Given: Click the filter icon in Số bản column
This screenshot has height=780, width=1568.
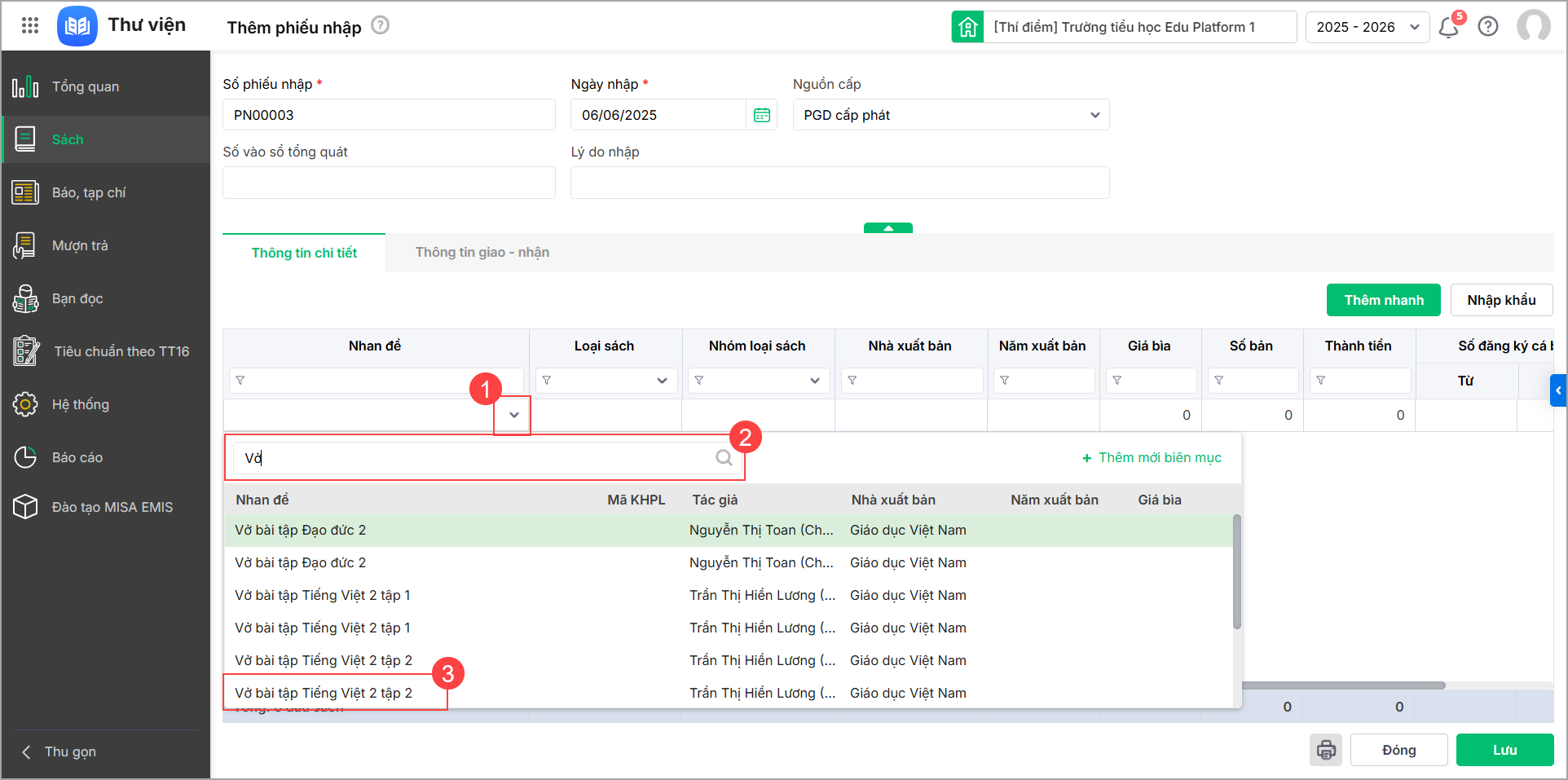Looking at the screenshot, I should (1219, 381).
